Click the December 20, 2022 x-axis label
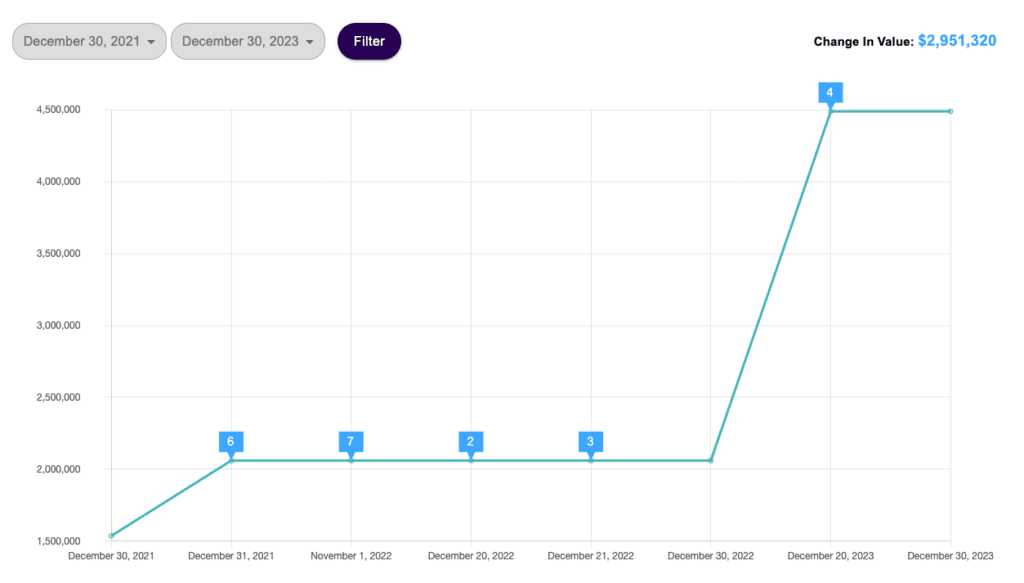Image resolution: width=1024 pixels, height=583 pixels. click(471, 556)
